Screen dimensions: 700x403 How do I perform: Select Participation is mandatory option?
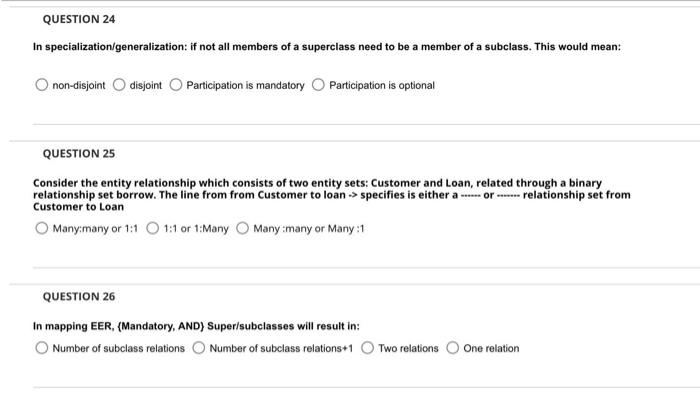[x=176, y=85]
